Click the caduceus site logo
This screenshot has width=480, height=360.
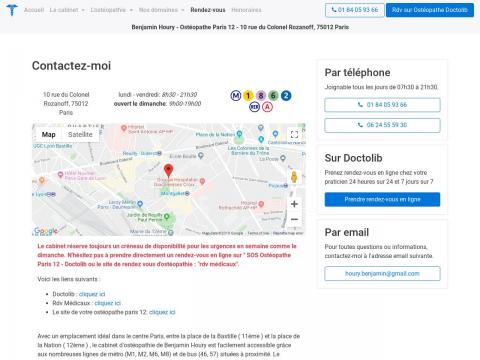click(x=12, y=10)
